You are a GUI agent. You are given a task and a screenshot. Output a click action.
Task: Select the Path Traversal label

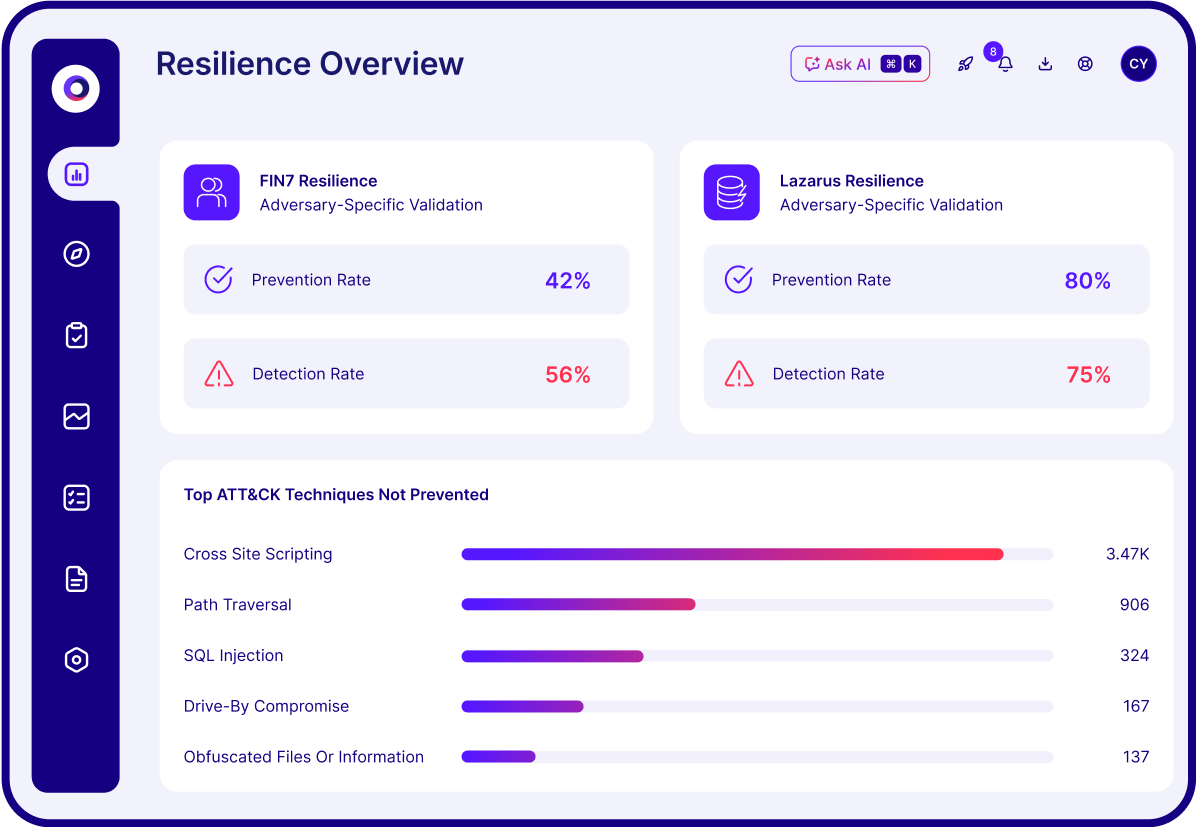point(237,605)
